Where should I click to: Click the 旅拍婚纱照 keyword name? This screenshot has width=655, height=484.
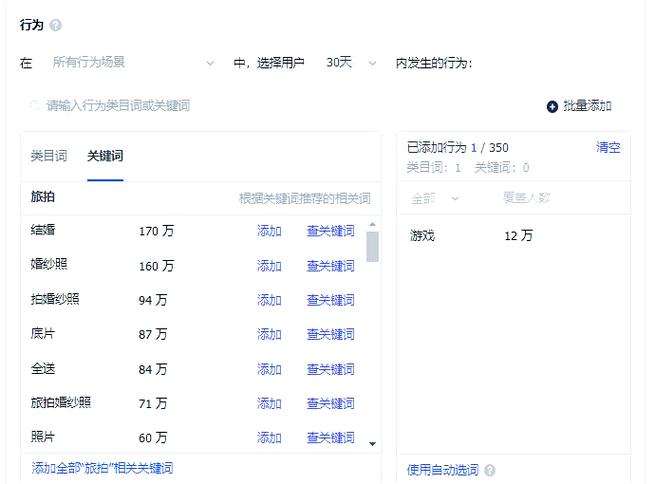pos(61,403)
